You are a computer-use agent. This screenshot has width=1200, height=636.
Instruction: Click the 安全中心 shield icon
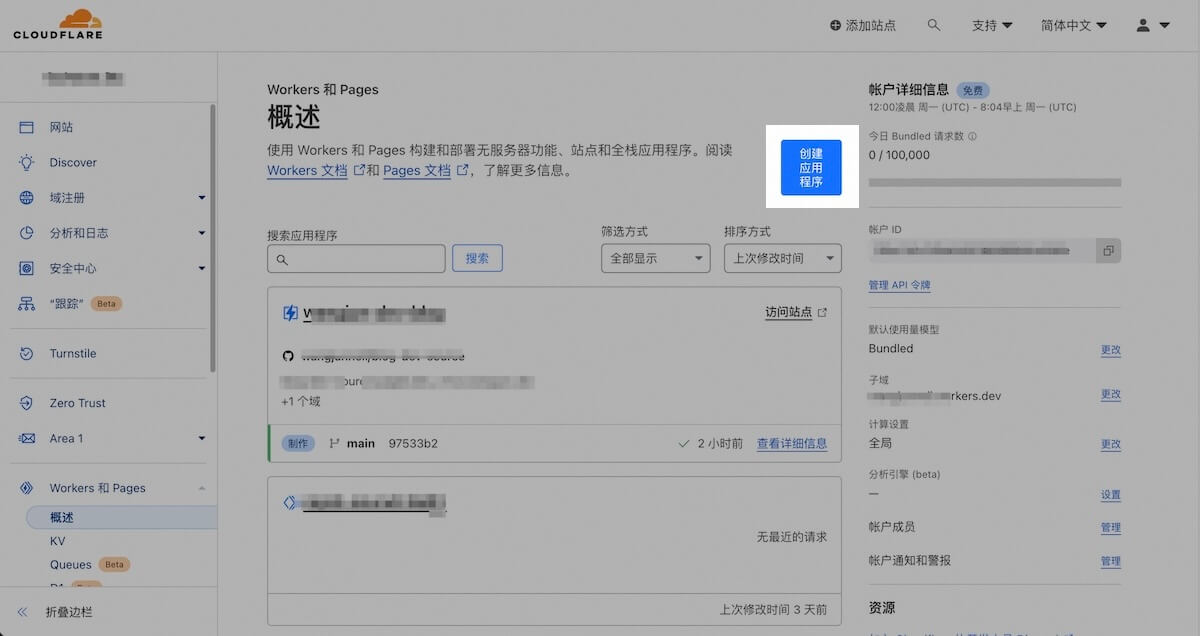[x=25, y=268]
